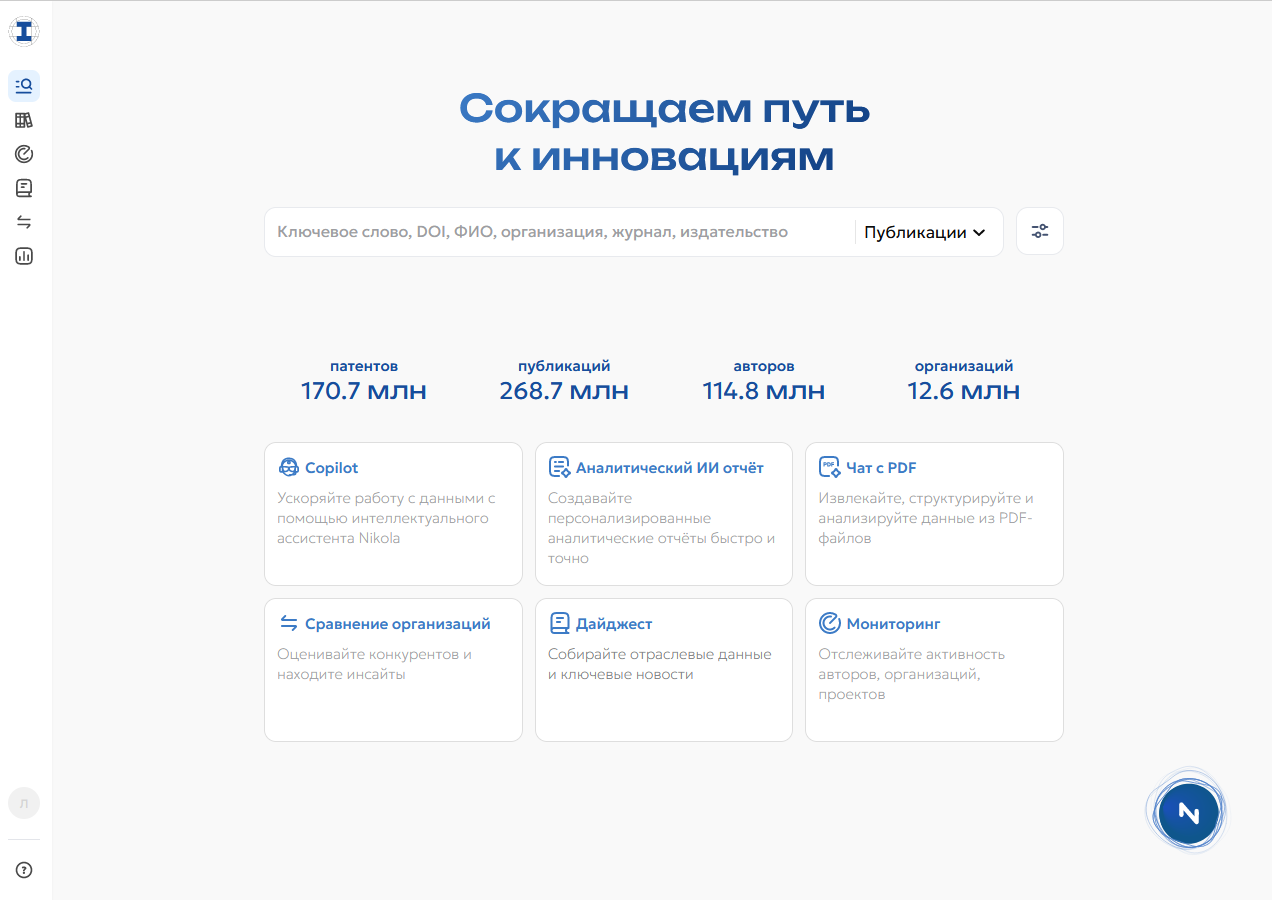1272x900 pixels.
Task: Open the bar chart analytics sidebar icon
Action: [x=24, y=256]
